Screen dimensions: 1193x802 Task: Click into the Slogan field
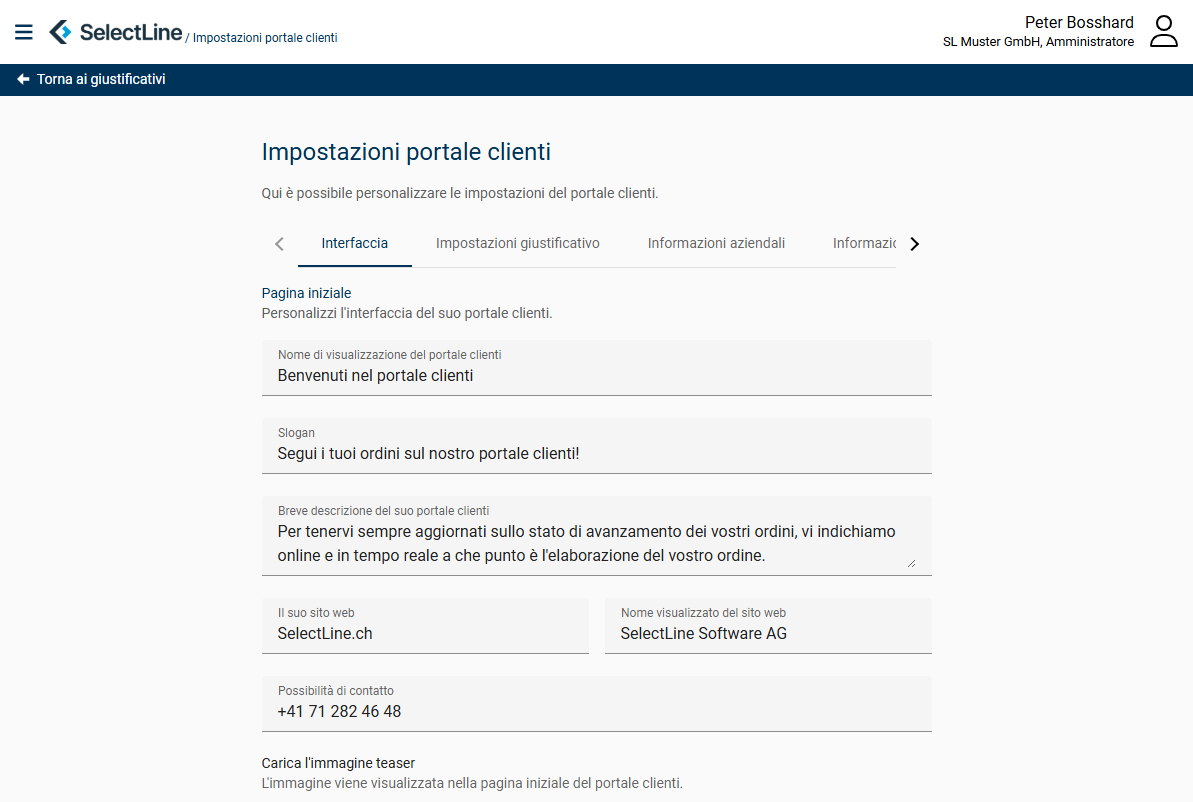click(x=596, y=454)
